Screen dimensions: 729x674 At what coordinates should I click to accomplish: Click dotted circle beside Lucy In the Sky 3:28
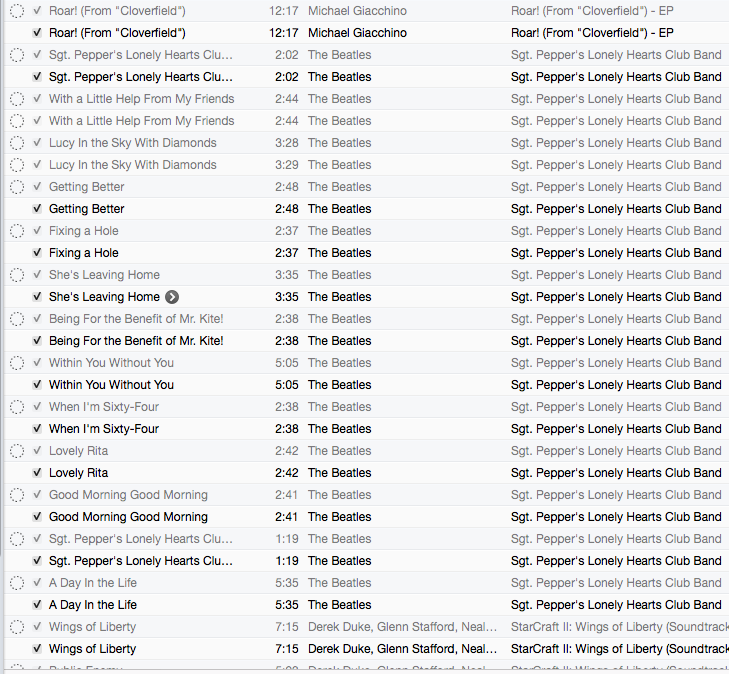pos(17,143)
